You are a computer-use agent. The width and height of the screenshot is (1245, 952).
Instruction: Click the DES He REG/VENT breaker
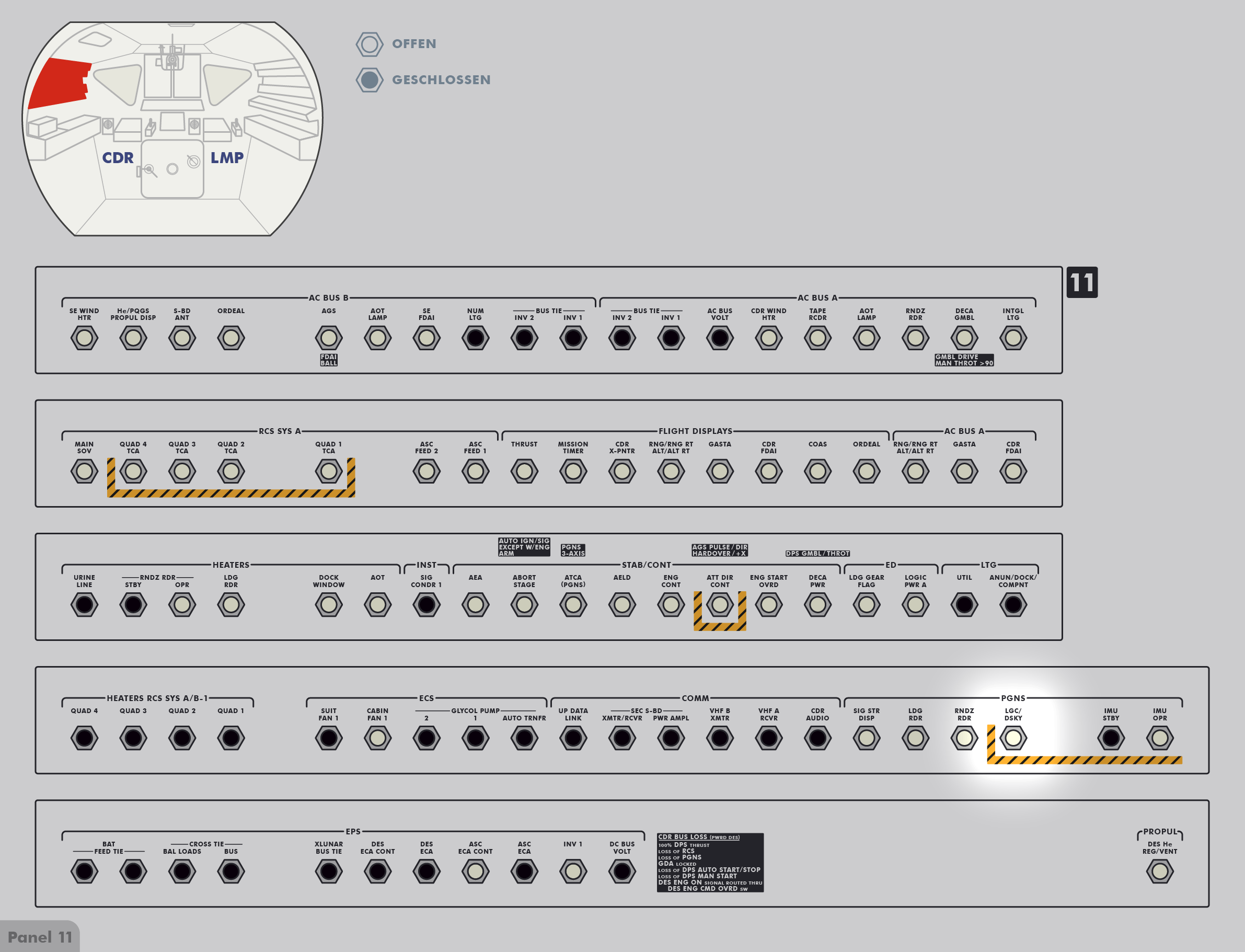point(1159,871)
